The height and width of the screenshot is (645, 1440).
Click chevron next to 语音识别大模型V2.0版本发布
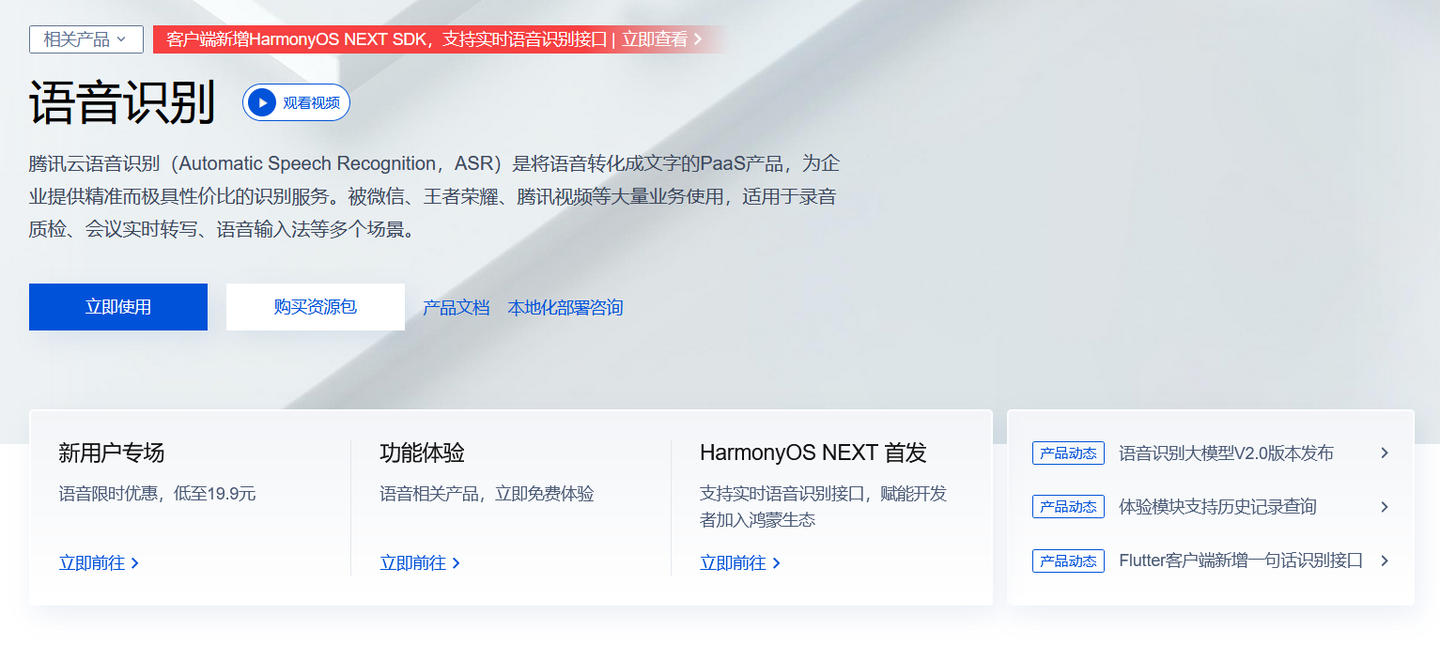1385,453
